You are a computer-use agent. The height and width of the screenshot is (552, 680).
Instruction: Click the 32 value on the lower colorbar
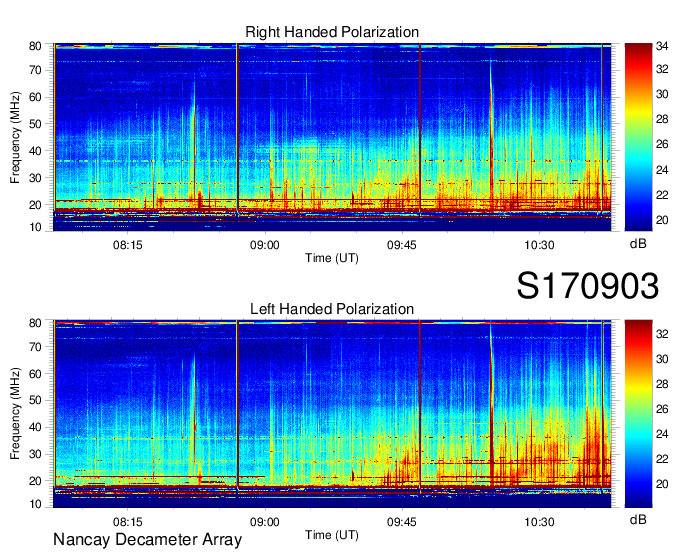point(662,334)
